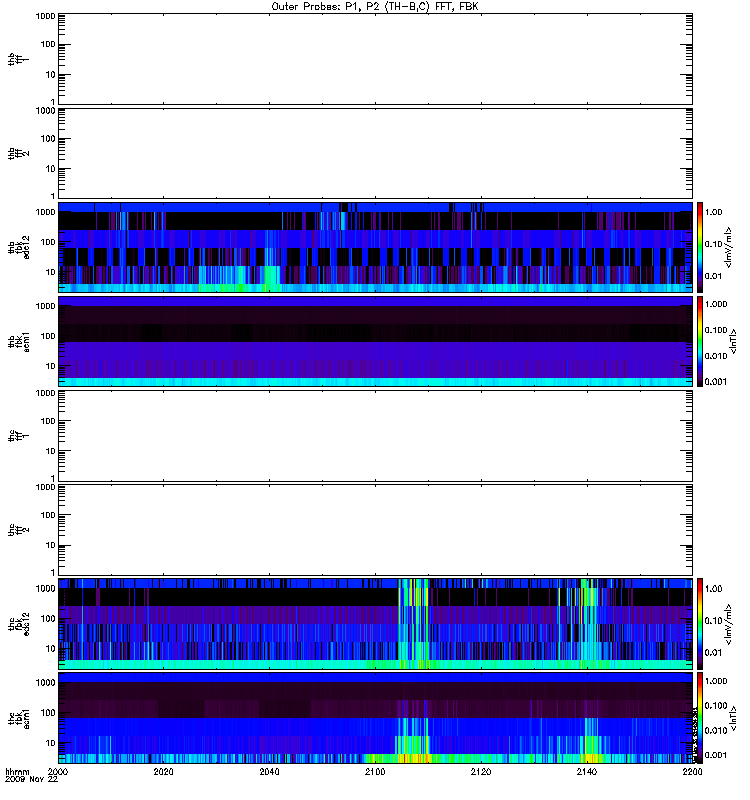Click the empty thc fff 2 plot panel
The height and width of the screenshot is (800, 750).
[x=375, y=530]
